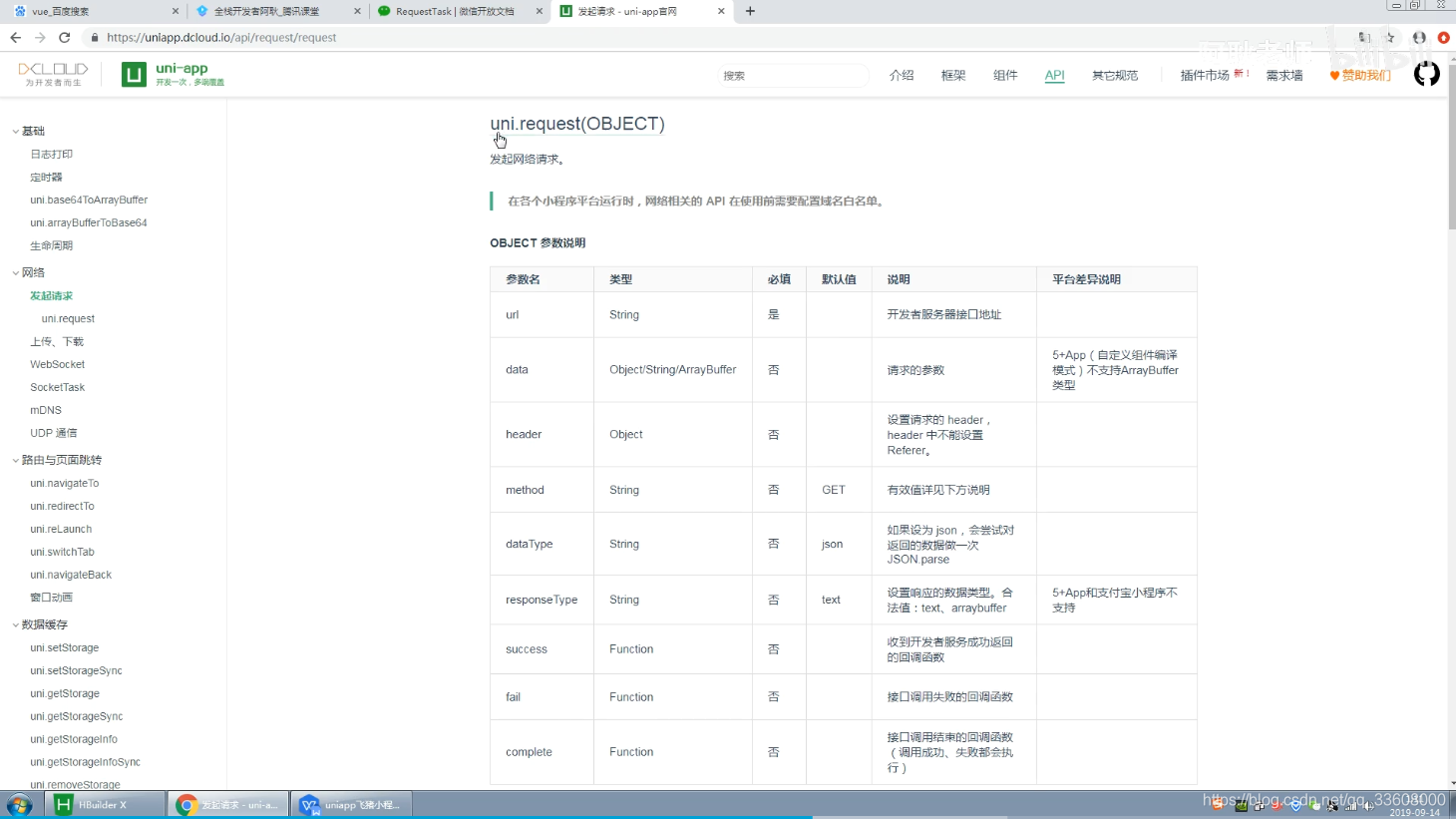
Task: Click the blue shield tray icon
Action: pos(1296,806)
